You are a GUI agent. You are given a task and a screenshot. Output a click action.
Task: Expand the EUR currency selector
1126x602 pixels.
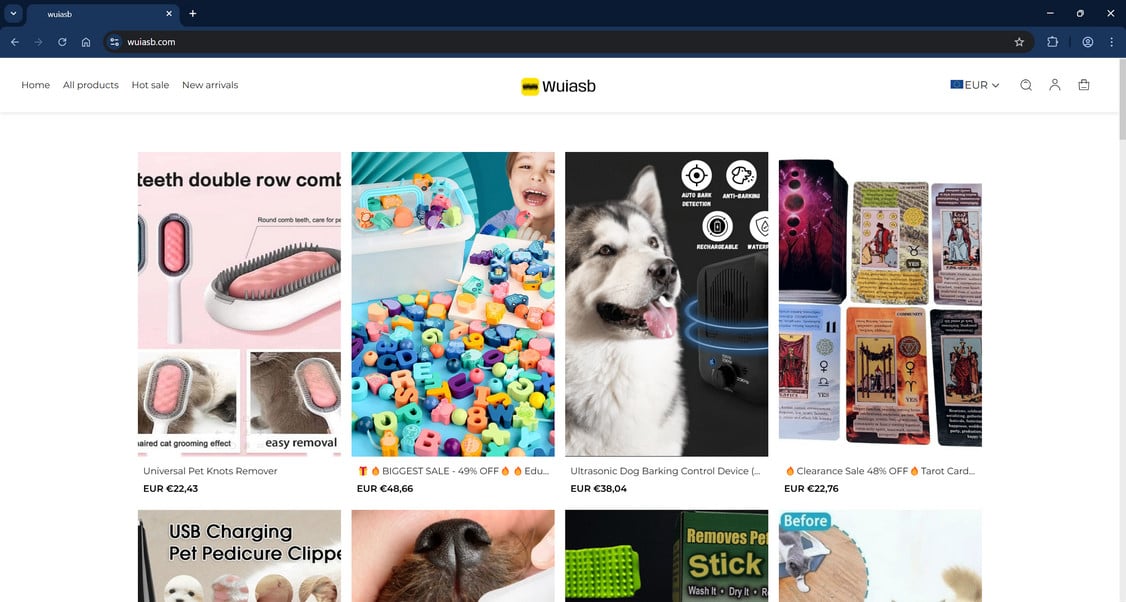pyautogui.click(x=974, y=85)
